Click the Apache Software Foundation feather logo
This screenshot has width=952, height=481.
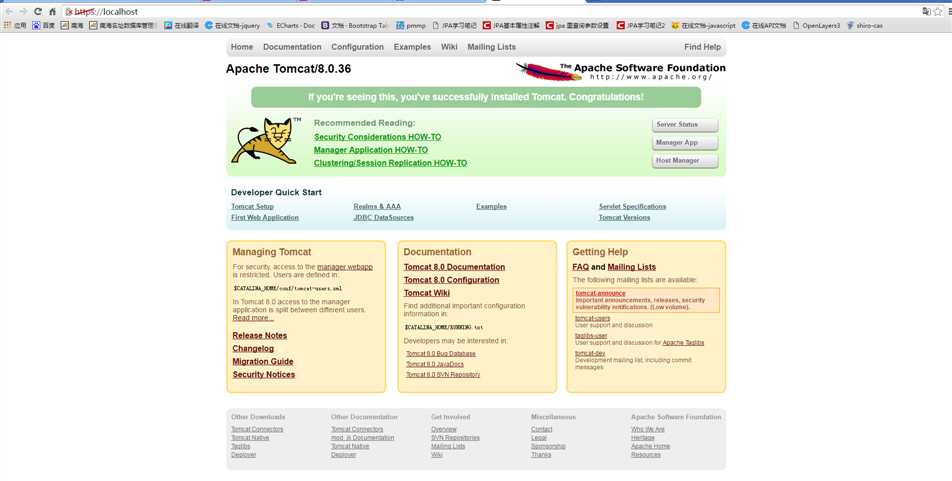coord(620,71)
